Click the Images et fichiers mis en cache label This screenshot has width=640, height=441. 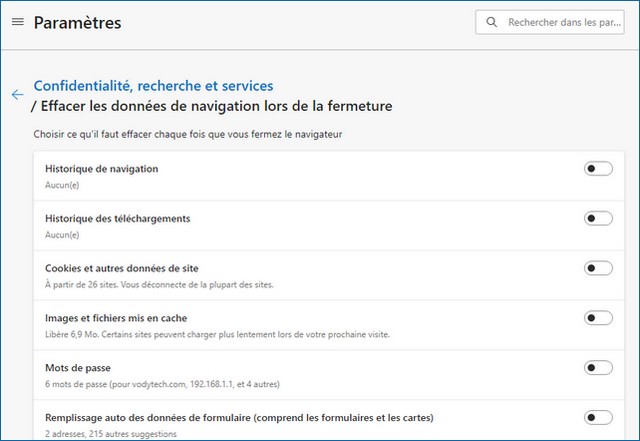(x=116, y=318)
